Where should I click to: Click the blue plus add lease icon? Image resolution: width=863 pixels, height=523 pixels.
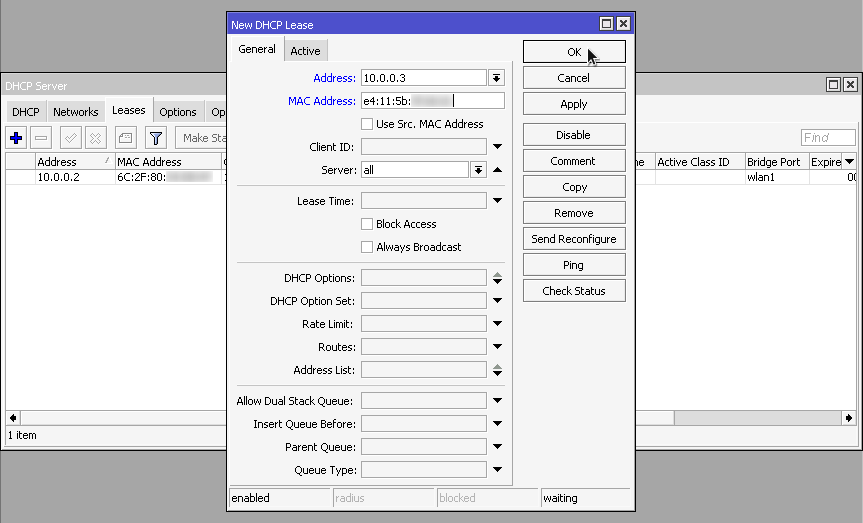pyautogui.click(x=16, y=138)
